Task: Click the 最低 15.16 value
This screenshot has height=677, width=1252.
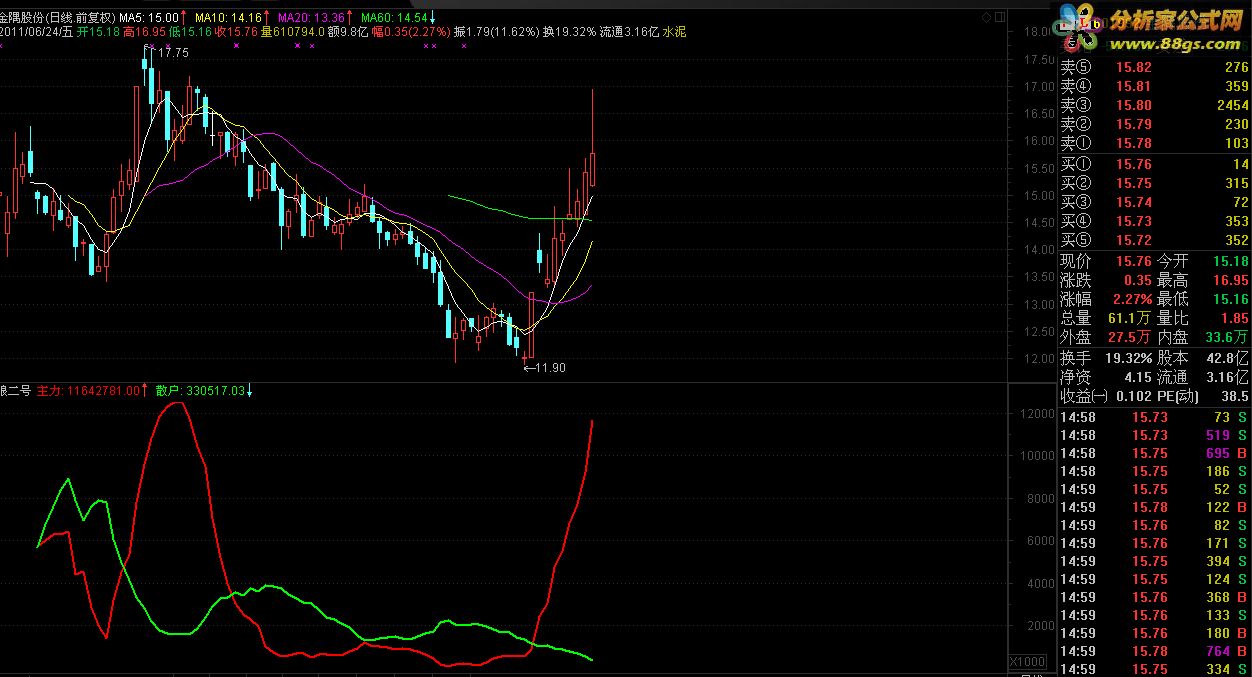Action: [x=1231, y=299]
